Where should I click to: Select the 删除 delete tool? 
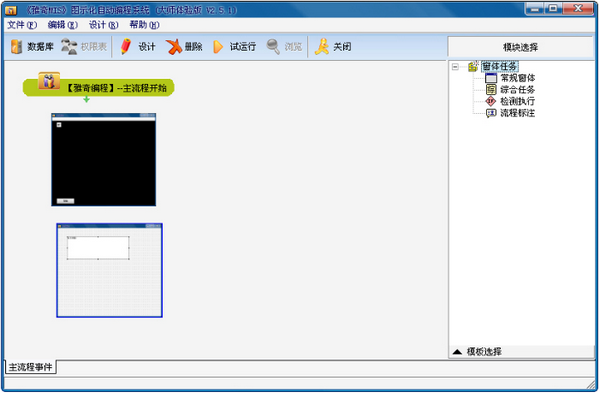tap(184, 47)
